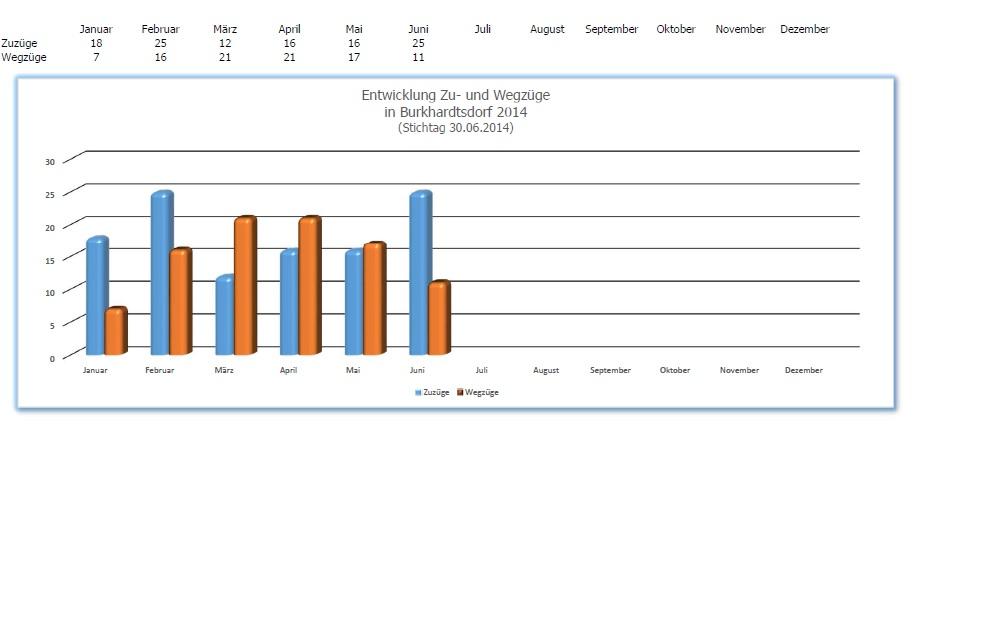Select the chart title "Entwicklung Zu- und Wegzüge"
The image size is (1008, 630).
pos(455,95)
